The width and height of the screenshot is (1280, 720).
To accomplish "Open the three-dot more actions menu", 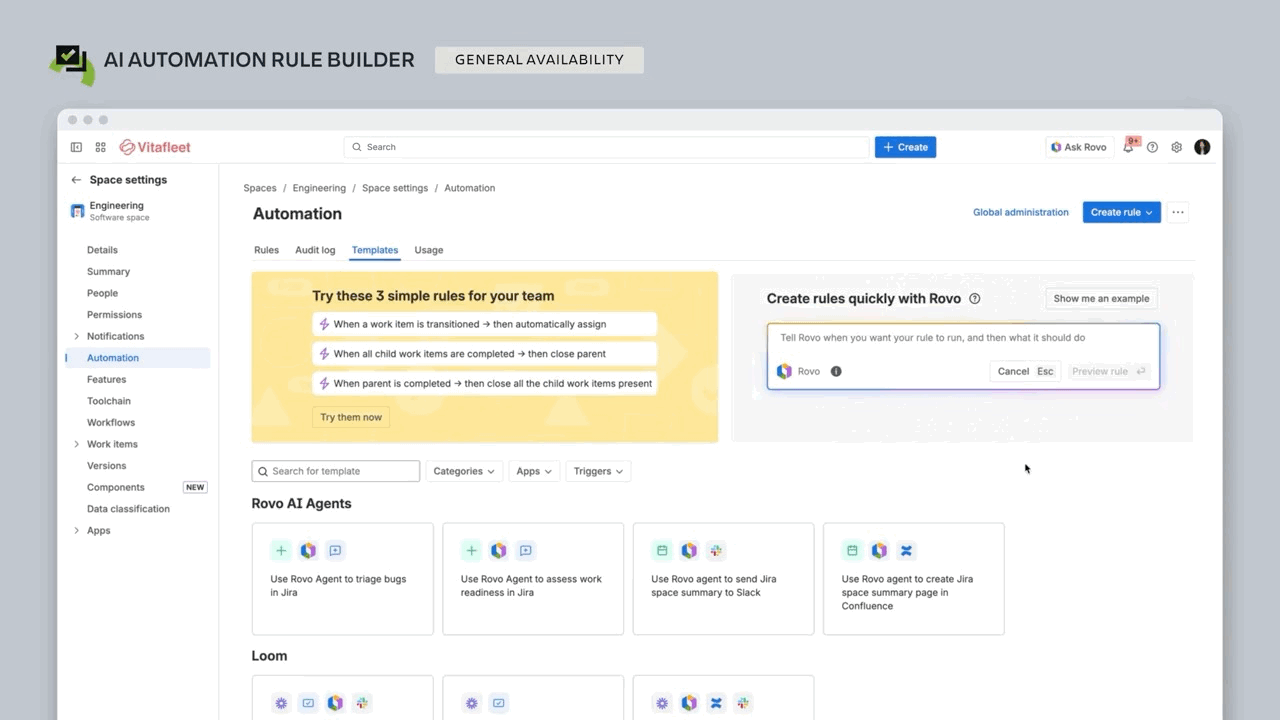I will (1178, 212).
